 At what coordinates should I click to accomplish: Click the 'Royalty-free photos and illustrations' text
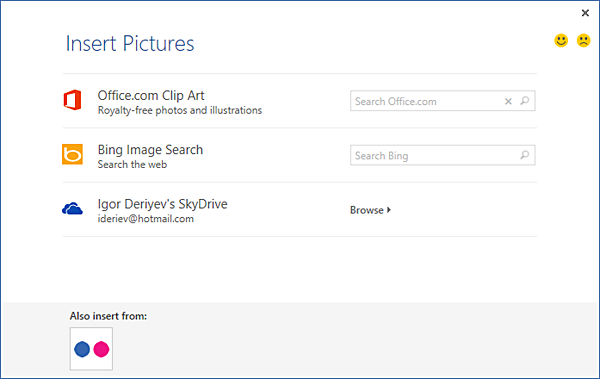[x=180, y=110]
